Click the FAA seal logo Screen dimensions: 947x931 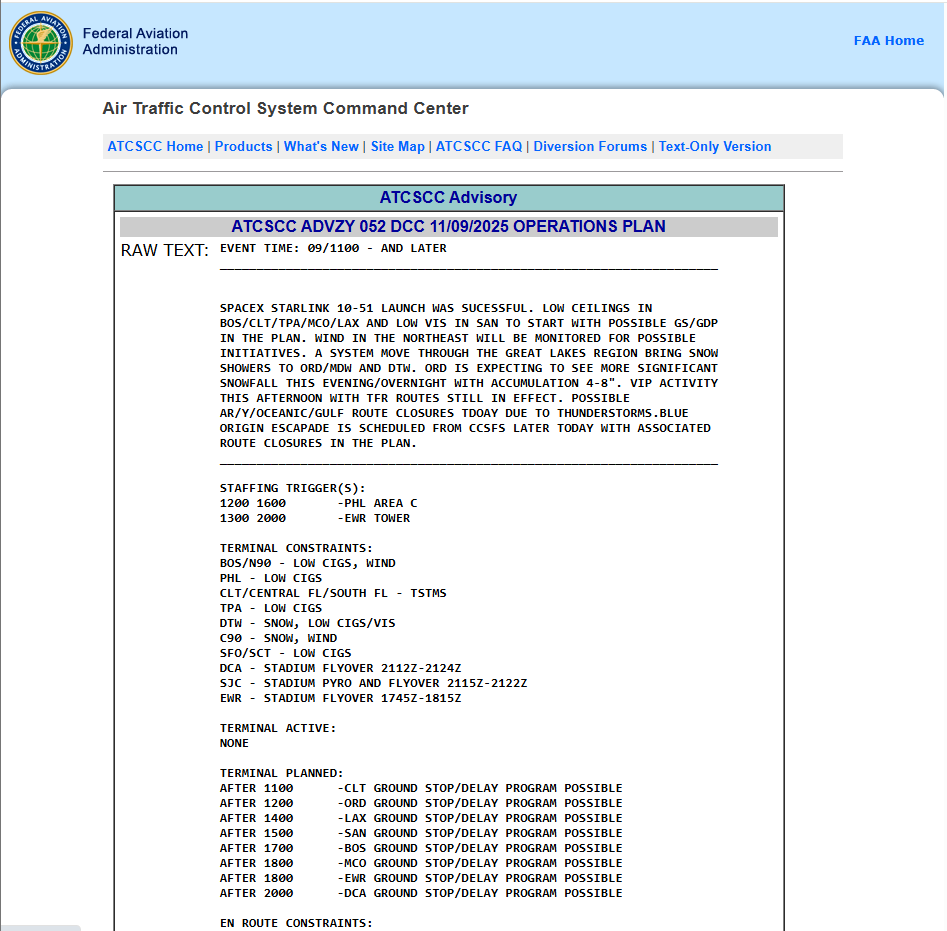point(40,43)
